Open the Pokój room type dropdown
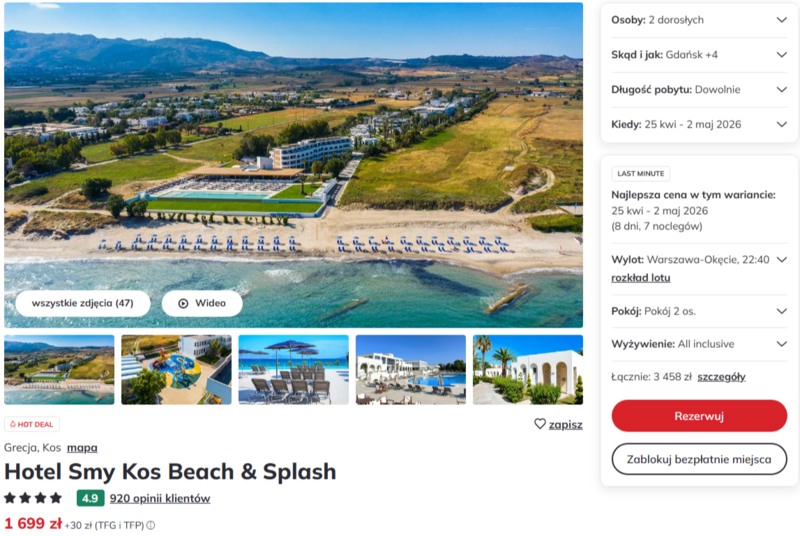The image size is (800, 536). tap(781, 311)
